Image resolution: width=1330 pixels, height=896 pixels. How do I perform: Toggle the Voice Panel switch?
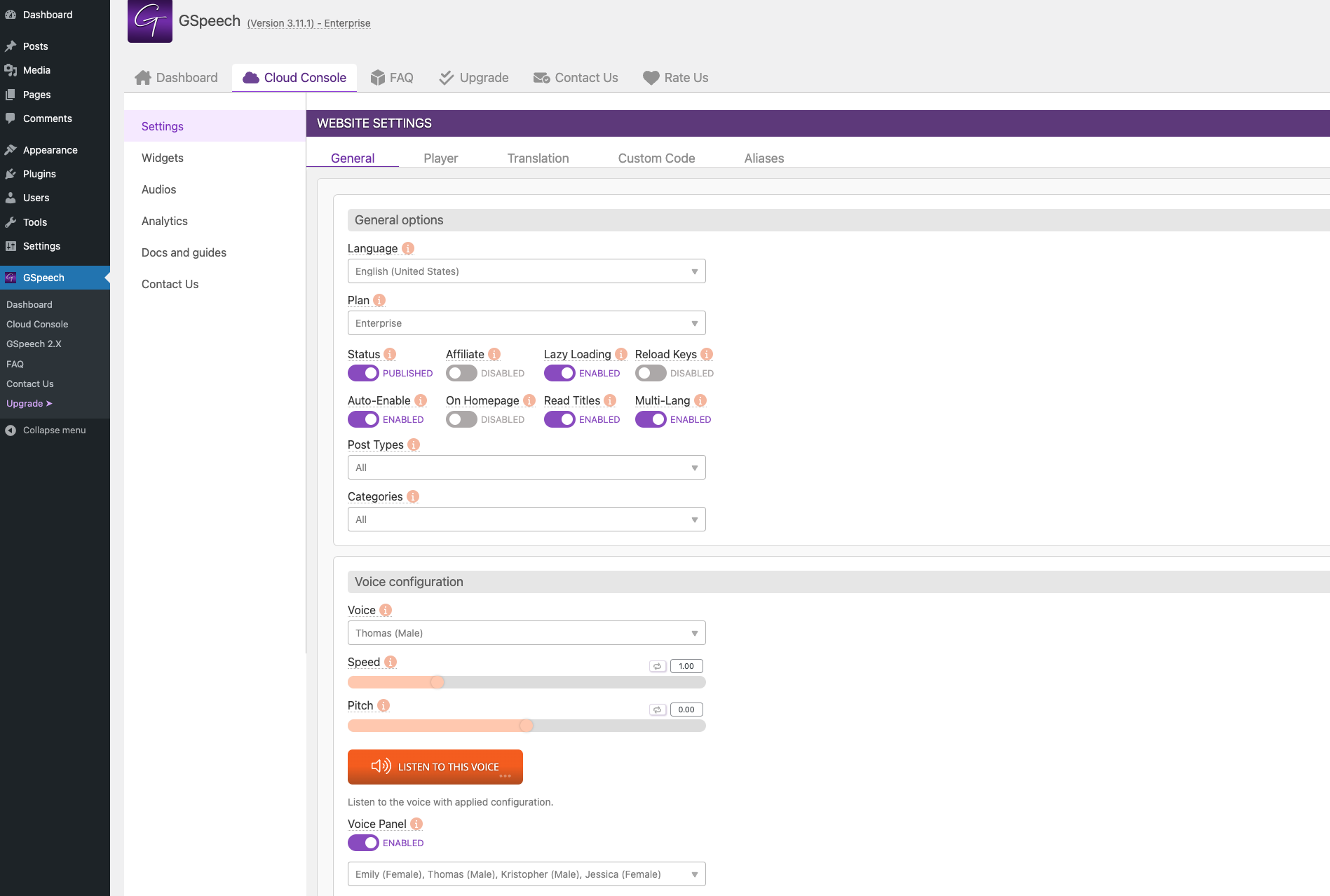[x=363, y=843]
